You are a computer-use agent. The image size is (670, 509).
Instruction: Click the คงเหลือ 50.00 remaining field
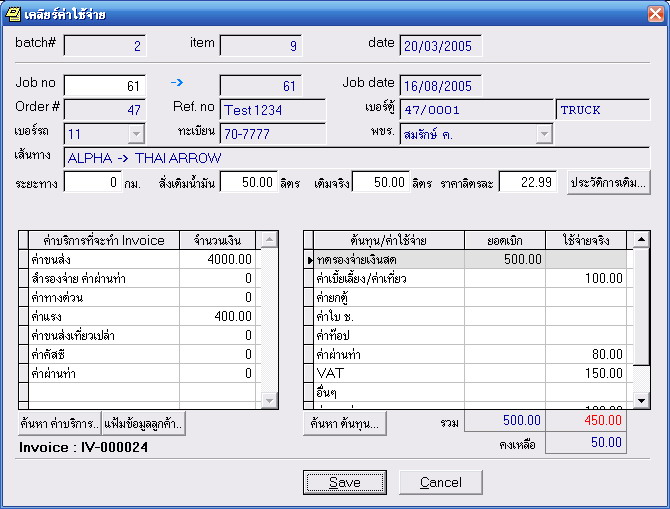tap(586, 442)
